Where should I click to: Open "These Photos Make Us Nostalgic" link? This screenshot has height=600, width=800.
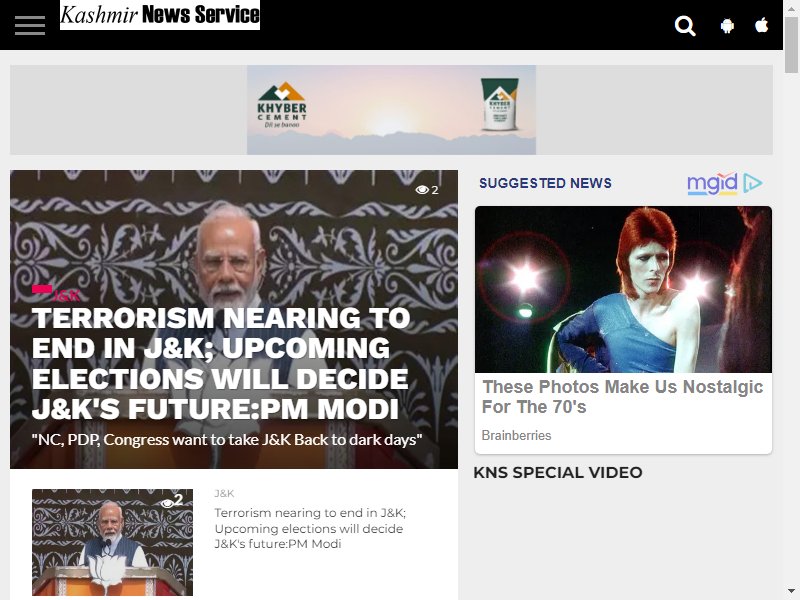[622, 397]
